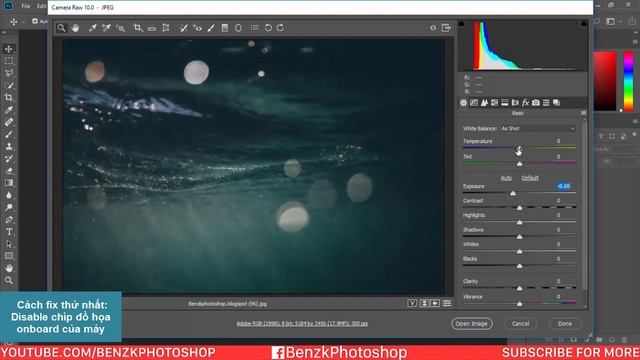This screenshot has width=640, height=360.
Task: Click the Done button
Action: pyautogui.click(x=565, y=324)
